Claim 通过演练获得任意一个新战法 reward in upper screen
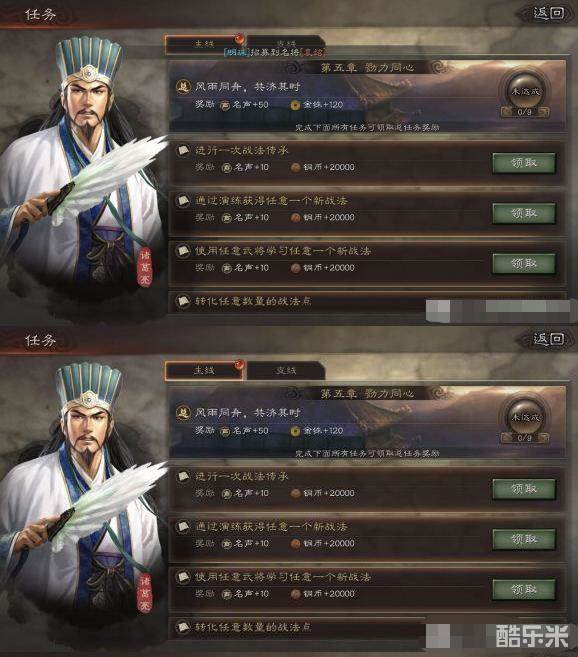Viewport: 578px width, 657px height. 524,213
